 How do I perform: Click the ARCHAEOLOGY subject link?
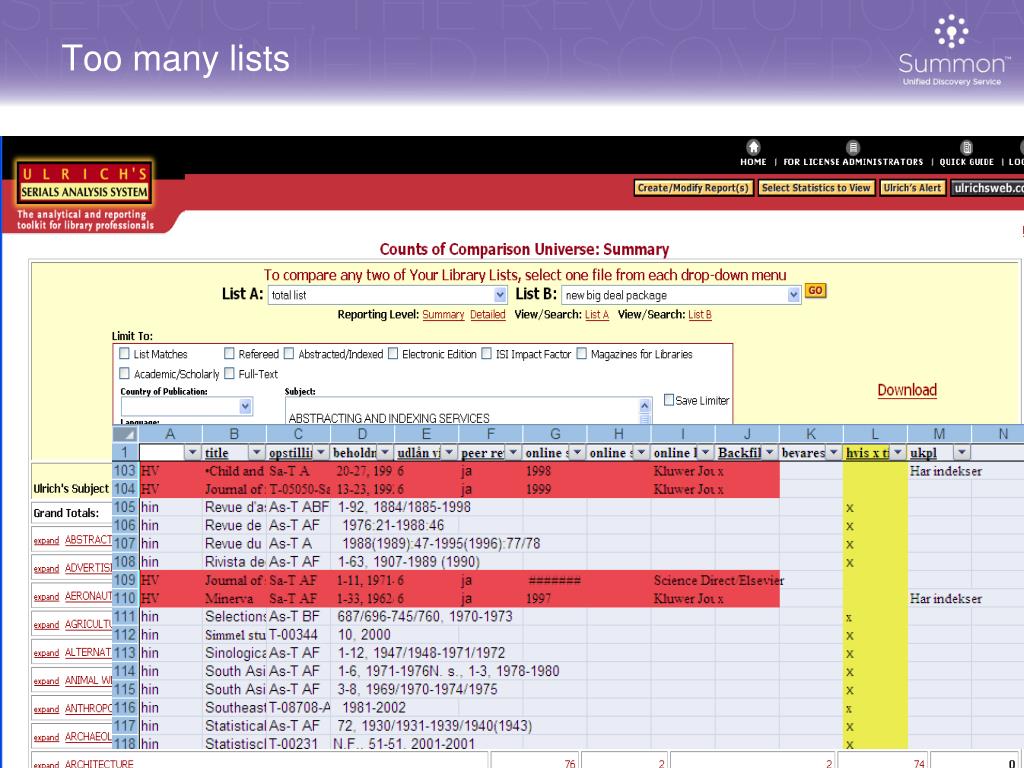88,737
